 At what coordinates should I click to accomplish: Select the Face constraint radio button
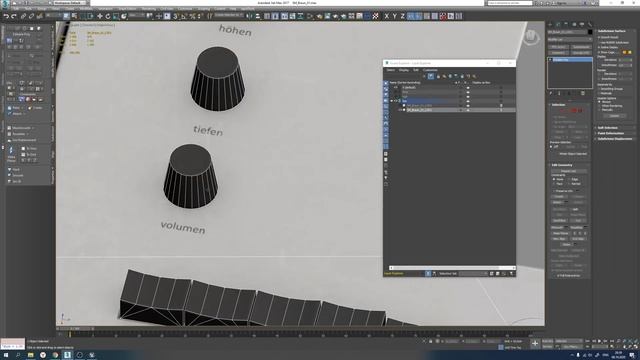tap(553, 184)
